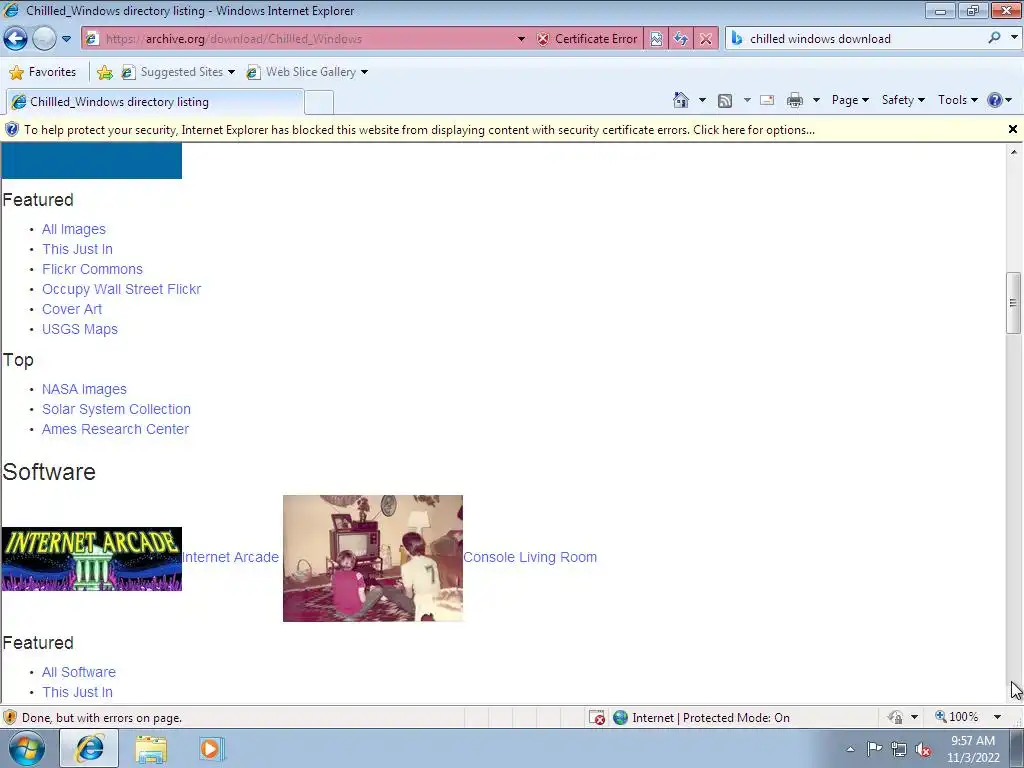1024x768 pixels.
Task: Open the Favorites star button
Action: tap(42, 72)
